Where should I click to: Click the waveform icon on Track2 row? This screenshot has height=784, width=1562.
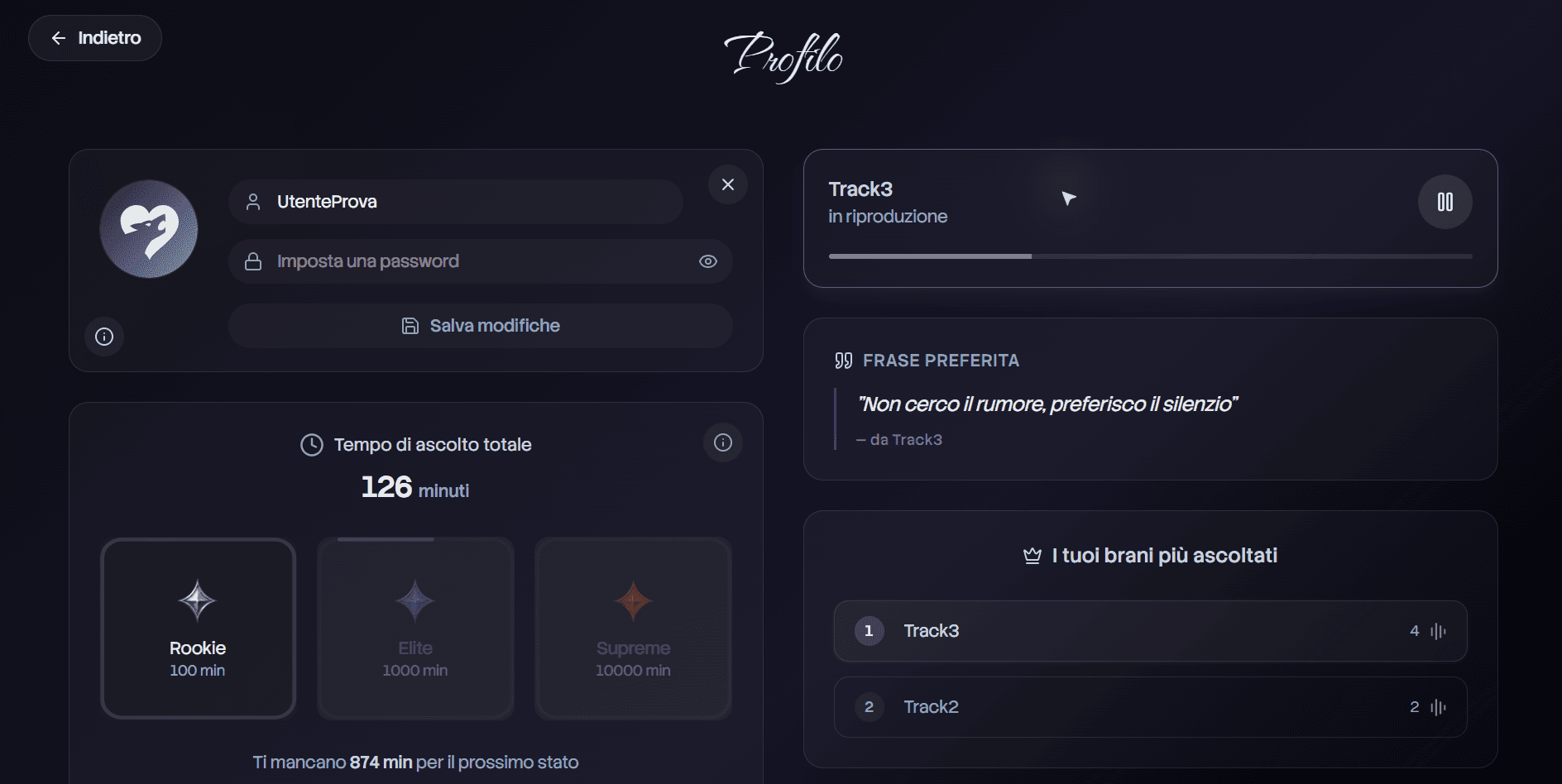click(x=1439, y=707)
